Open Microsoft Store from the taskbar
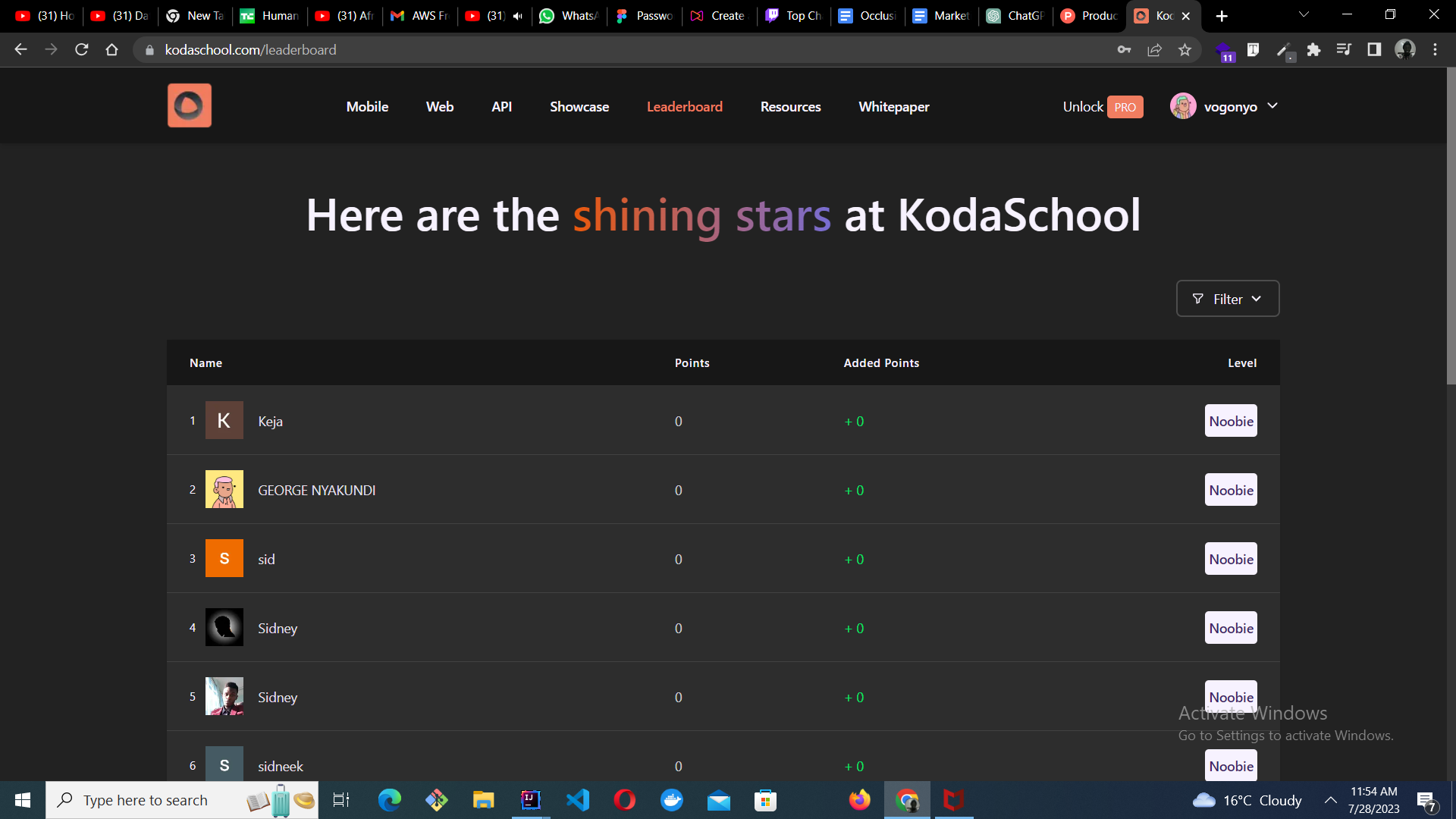 (x=766, y=800)
